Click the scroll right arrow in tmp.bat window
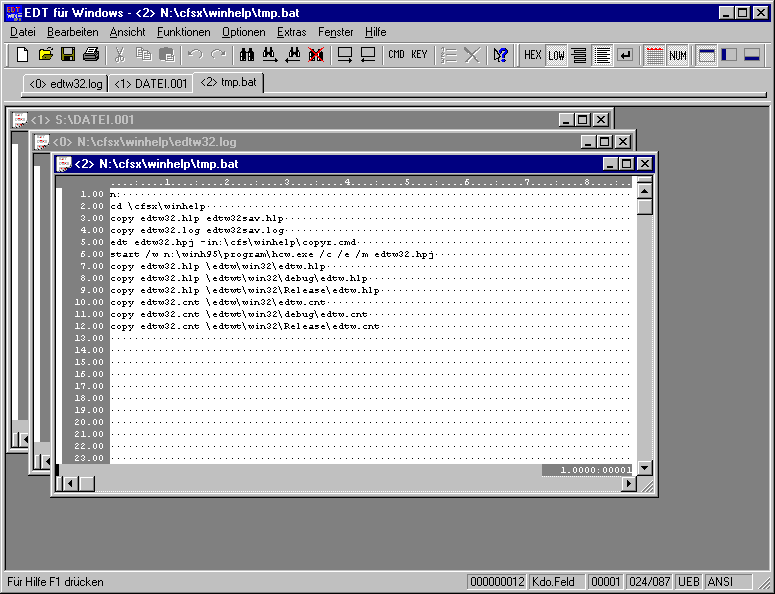Screen dimensions: 775x594 (x=628, y=484)
